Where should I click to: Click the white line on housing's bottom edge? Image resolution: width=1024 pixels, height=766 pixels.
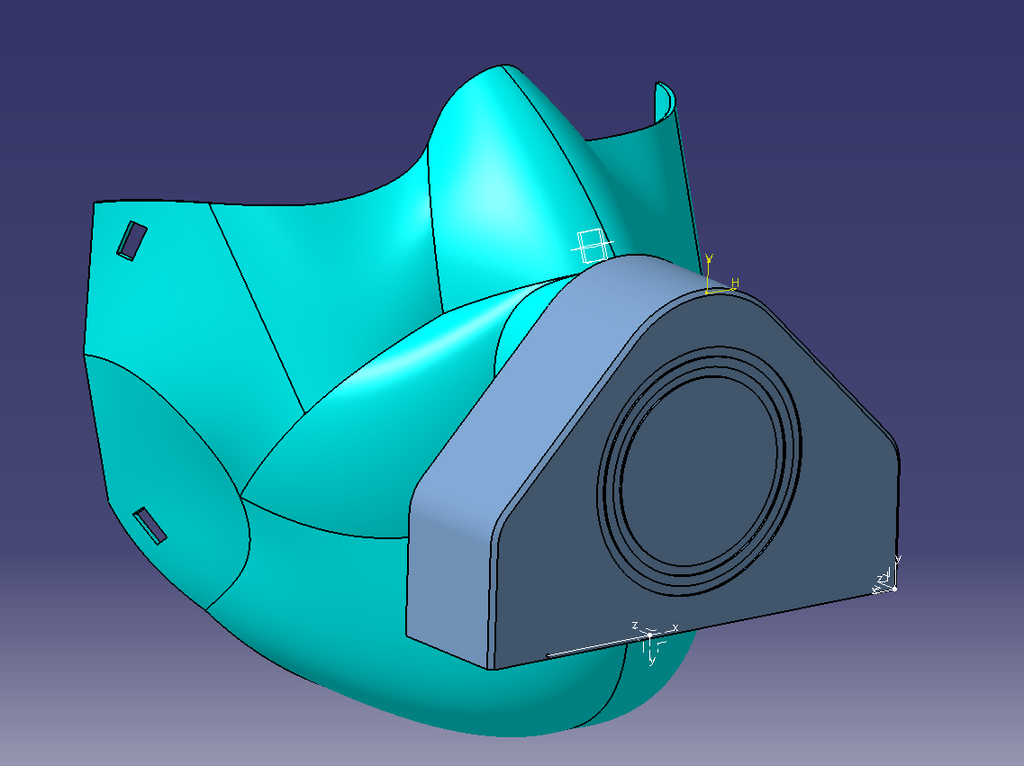click(x=590, y=650)
